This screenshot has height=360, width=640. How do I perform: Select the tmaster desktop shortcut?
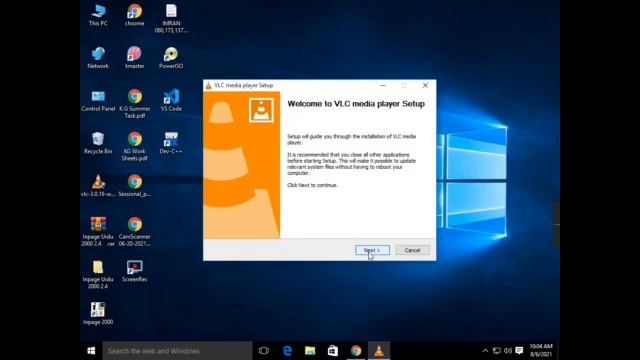(134, 58)
